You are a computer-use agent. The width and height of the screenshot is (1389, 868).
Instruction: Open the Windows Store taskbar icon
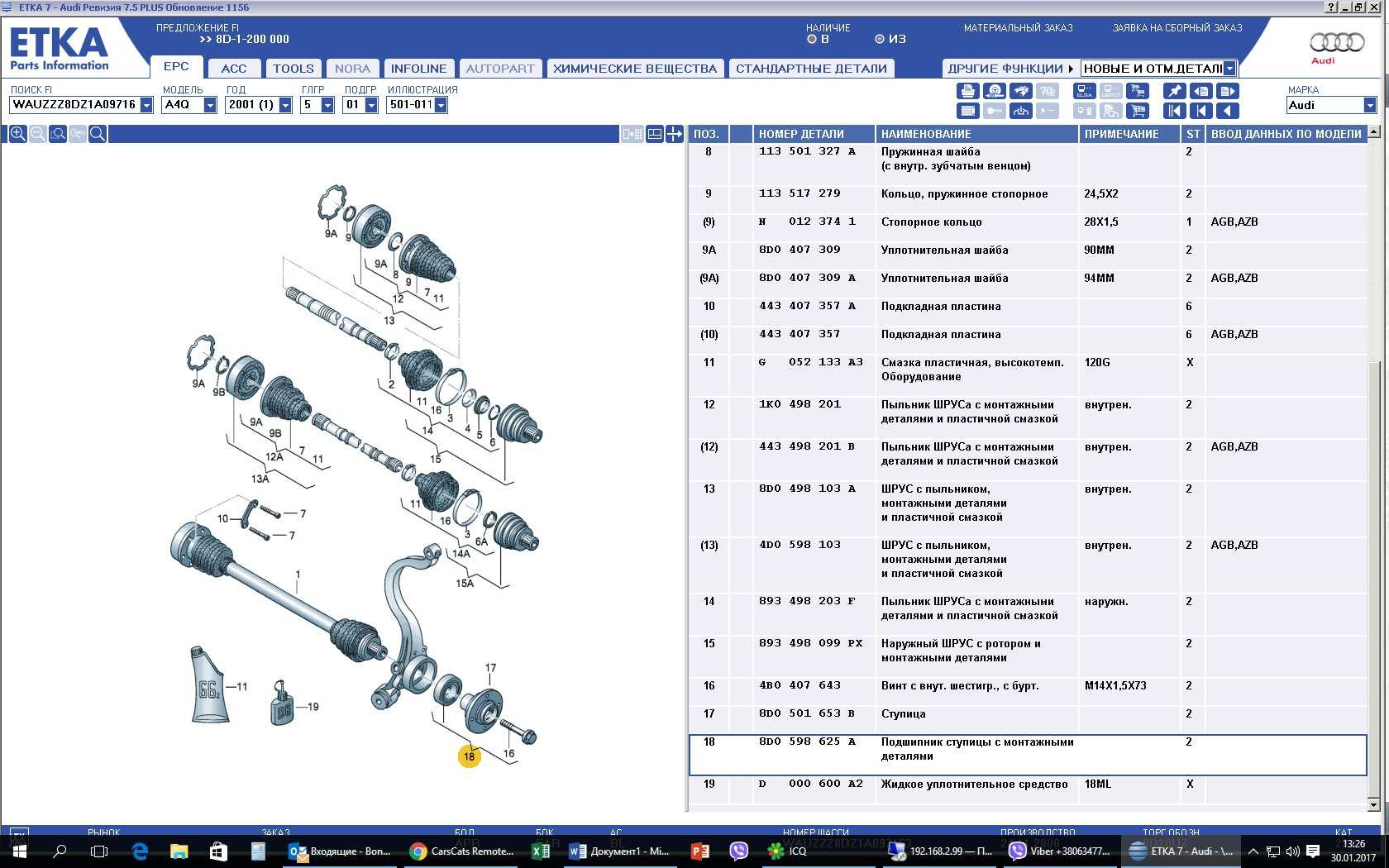coord(218,851)
